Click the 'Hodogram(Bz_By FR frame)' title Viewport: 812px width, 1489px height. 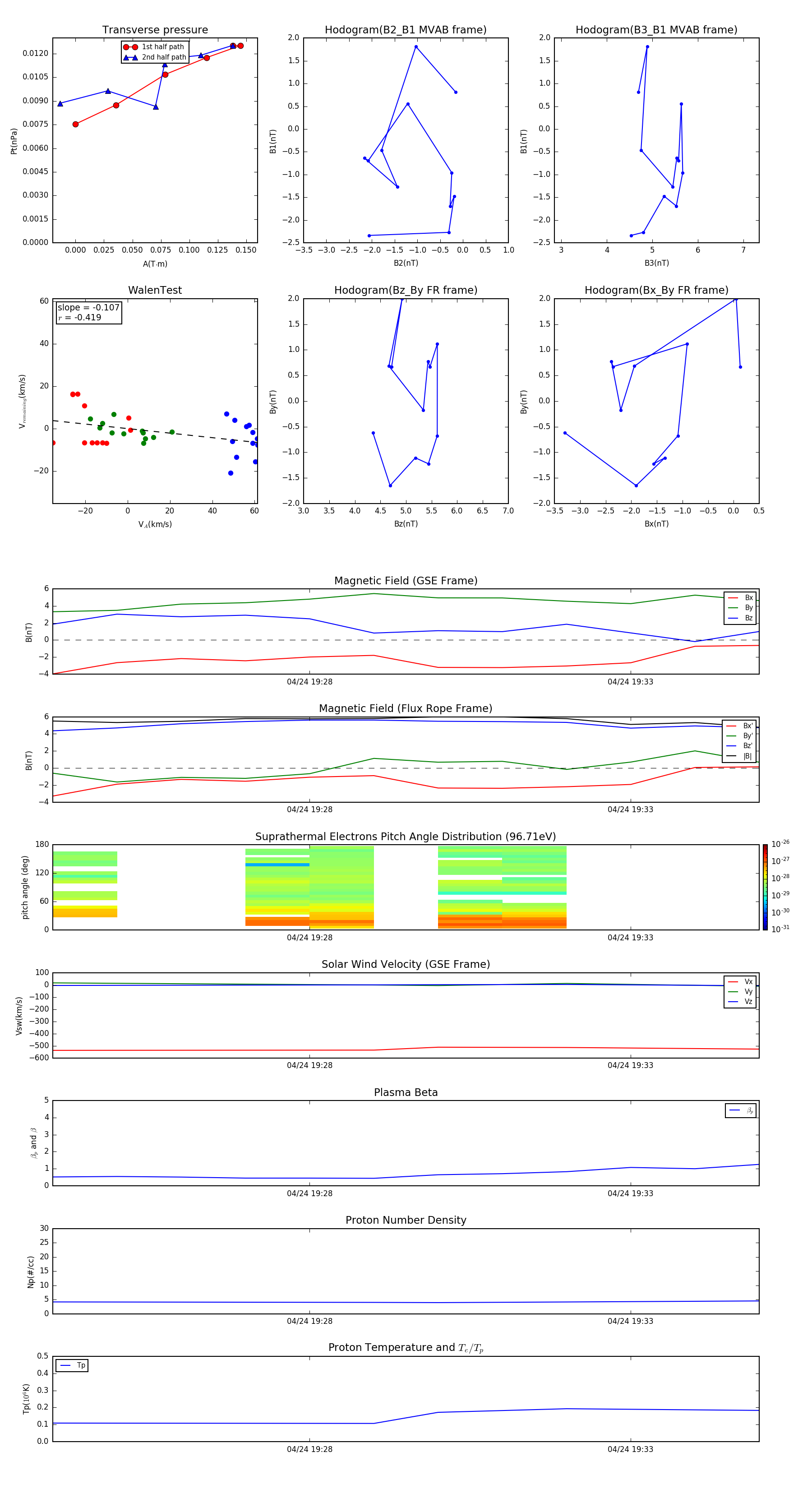click(x=406, y=290)
